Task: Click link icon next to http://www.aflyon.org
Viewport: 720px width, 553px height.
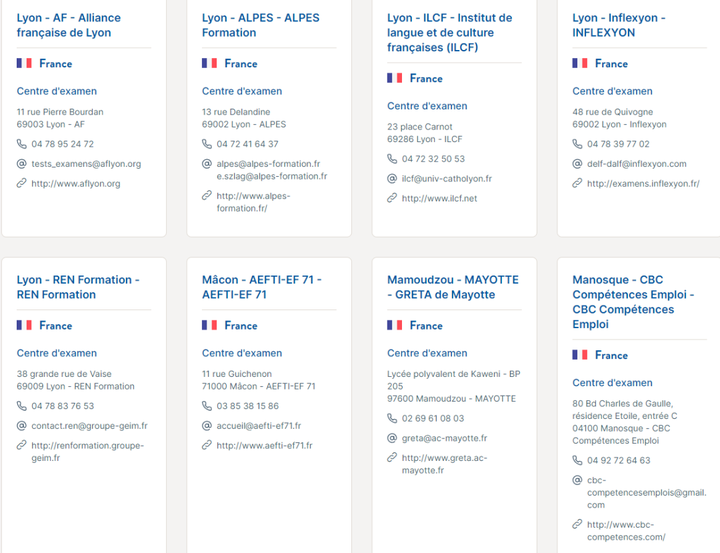Action: pos(22,184)
